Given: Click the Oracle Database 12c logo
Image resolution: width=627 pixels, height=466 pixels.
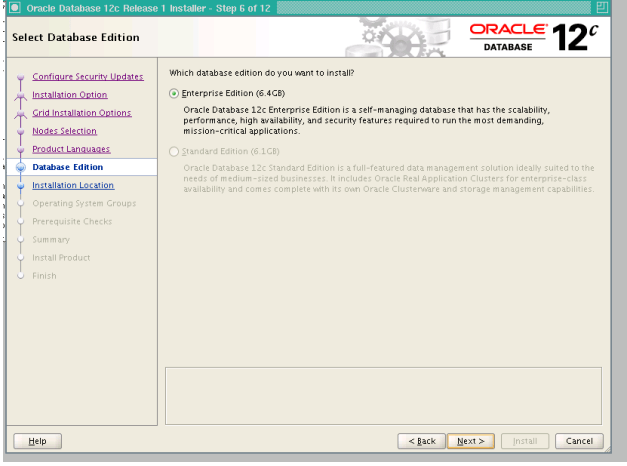Looking at the screenshot, I should tap(533, 37).
